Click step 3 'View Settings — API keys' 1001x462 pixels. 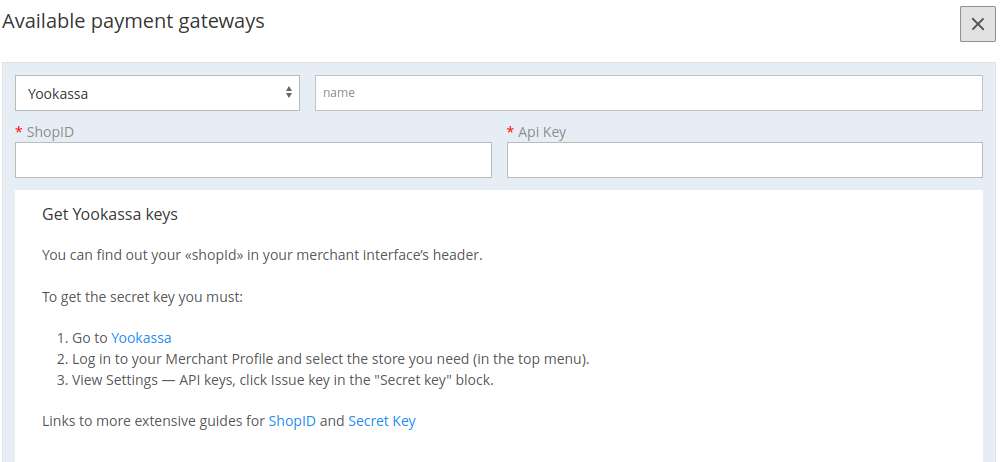coord(282,380)
